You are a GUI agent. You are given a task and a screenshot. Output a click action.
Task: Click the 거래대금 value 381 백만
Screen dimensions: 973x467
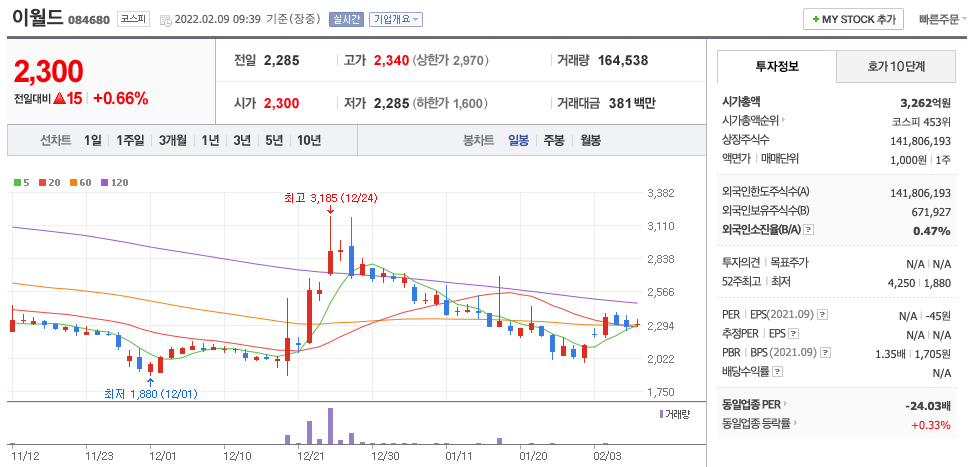632,104
